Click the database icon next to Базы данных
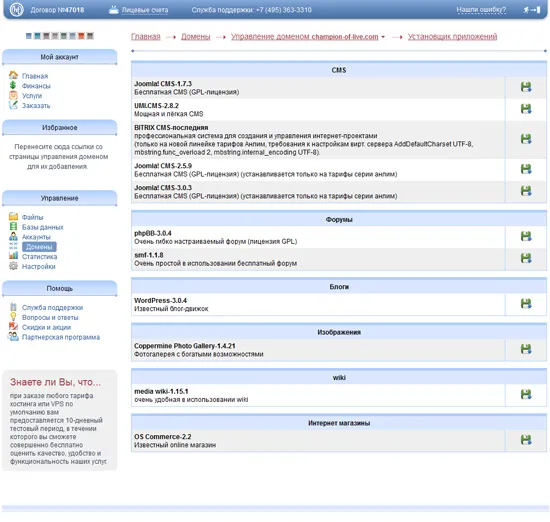Viewport: 550px width, 522px height. point(13,227)
